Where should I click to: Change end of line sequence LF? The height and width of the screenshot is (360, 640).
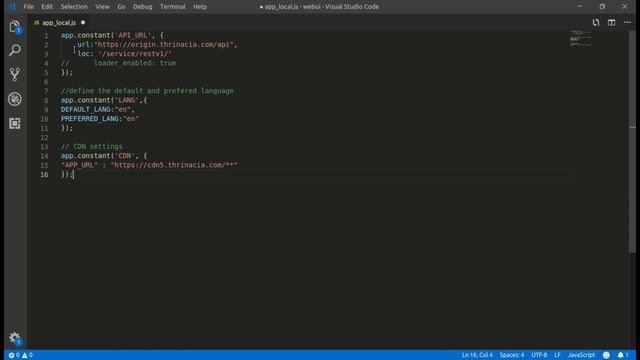[x=557, y=355]
